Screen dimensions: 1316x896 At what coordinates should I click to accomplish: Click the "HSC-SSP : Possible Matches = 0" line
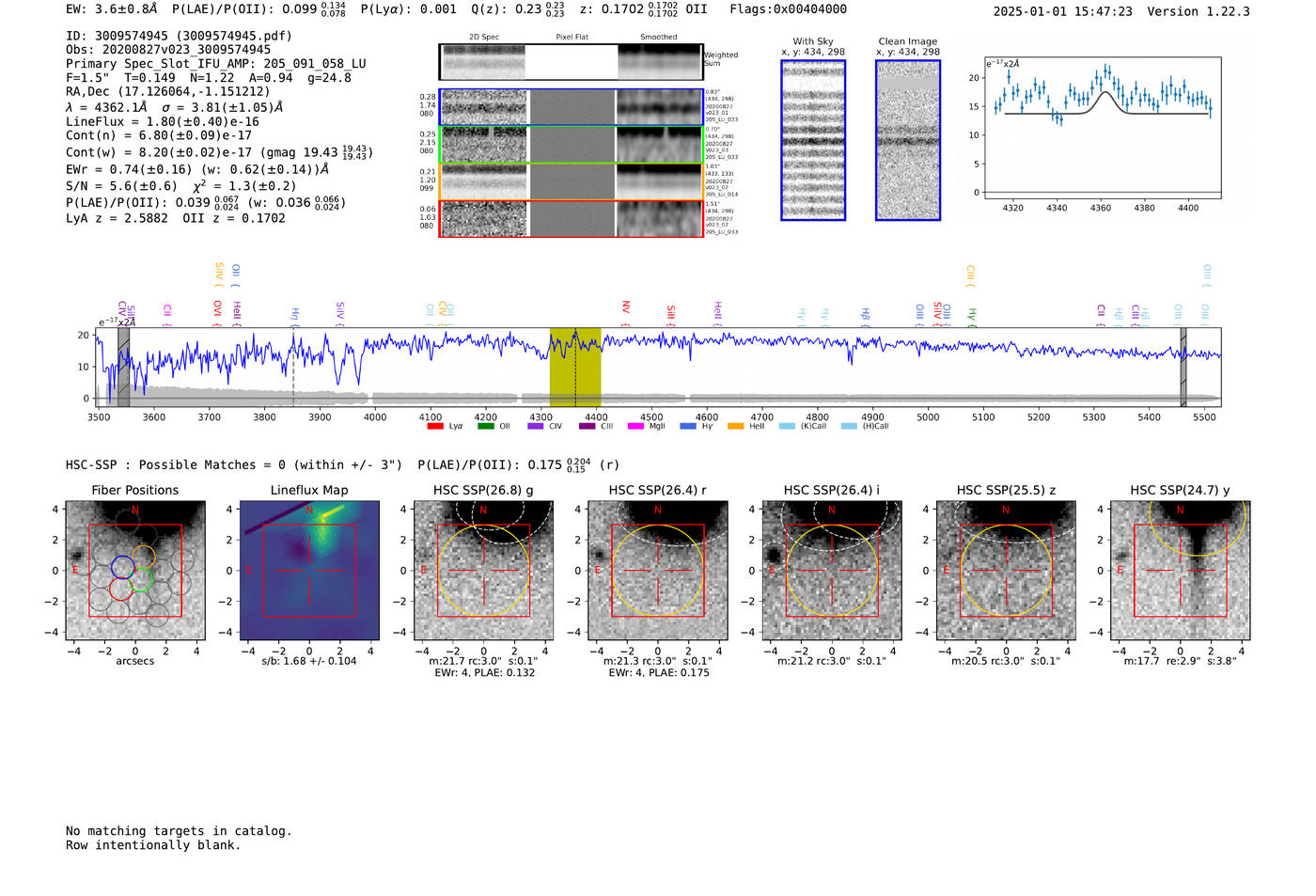click(x=176, y=464)
